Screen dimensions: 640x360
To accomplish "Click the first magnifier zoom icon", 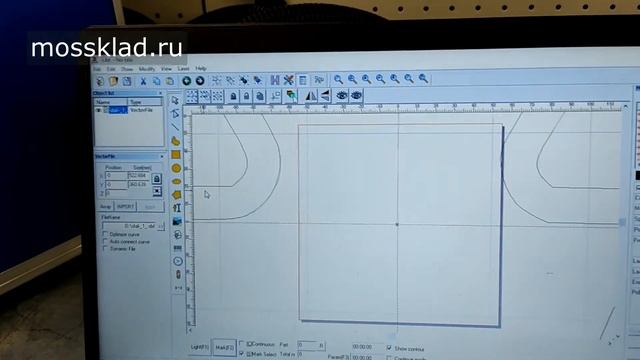I will (x=338, y=79).
